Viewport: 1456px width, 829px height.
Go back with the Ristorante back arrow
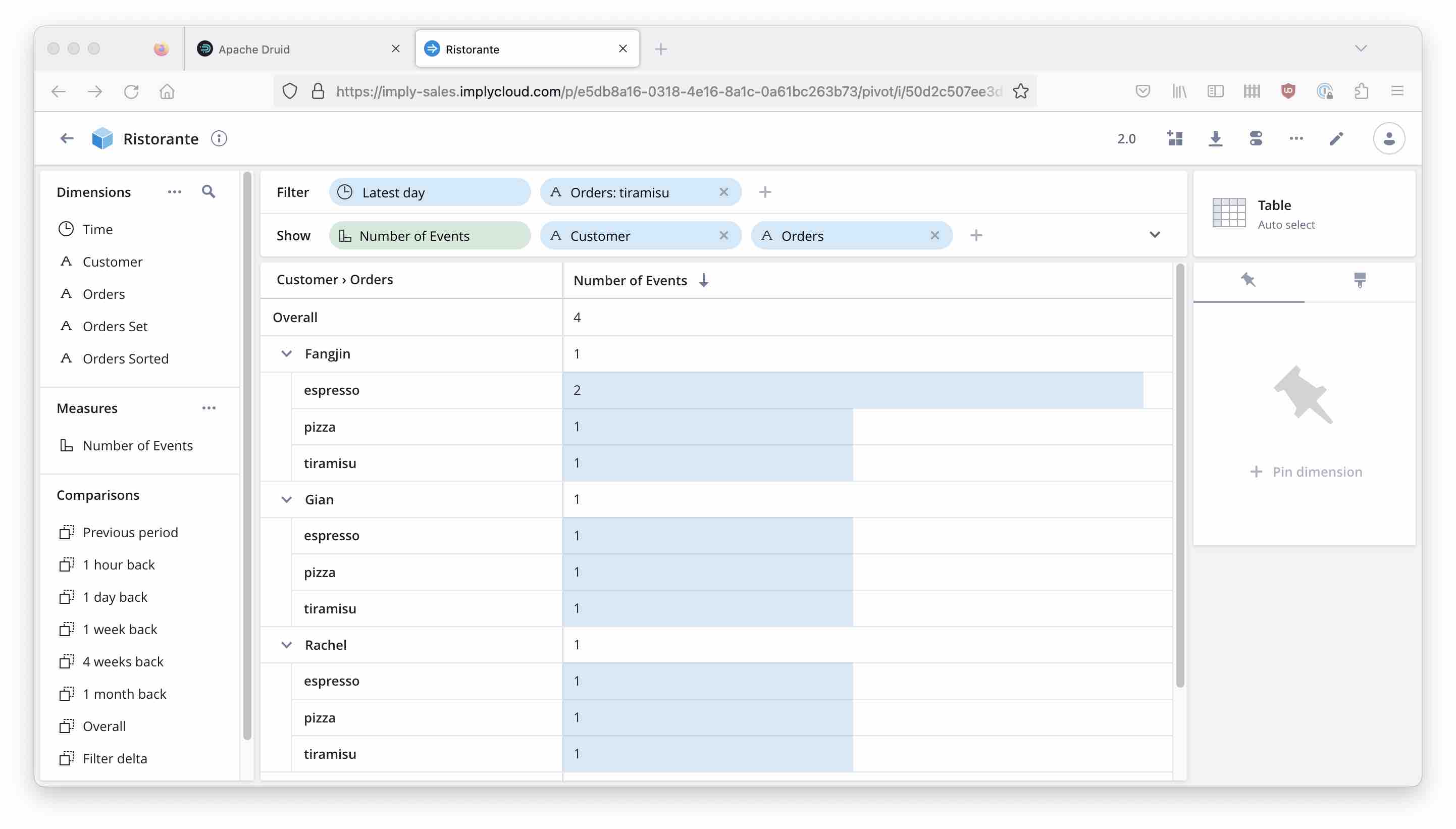(x=67, y=138)
